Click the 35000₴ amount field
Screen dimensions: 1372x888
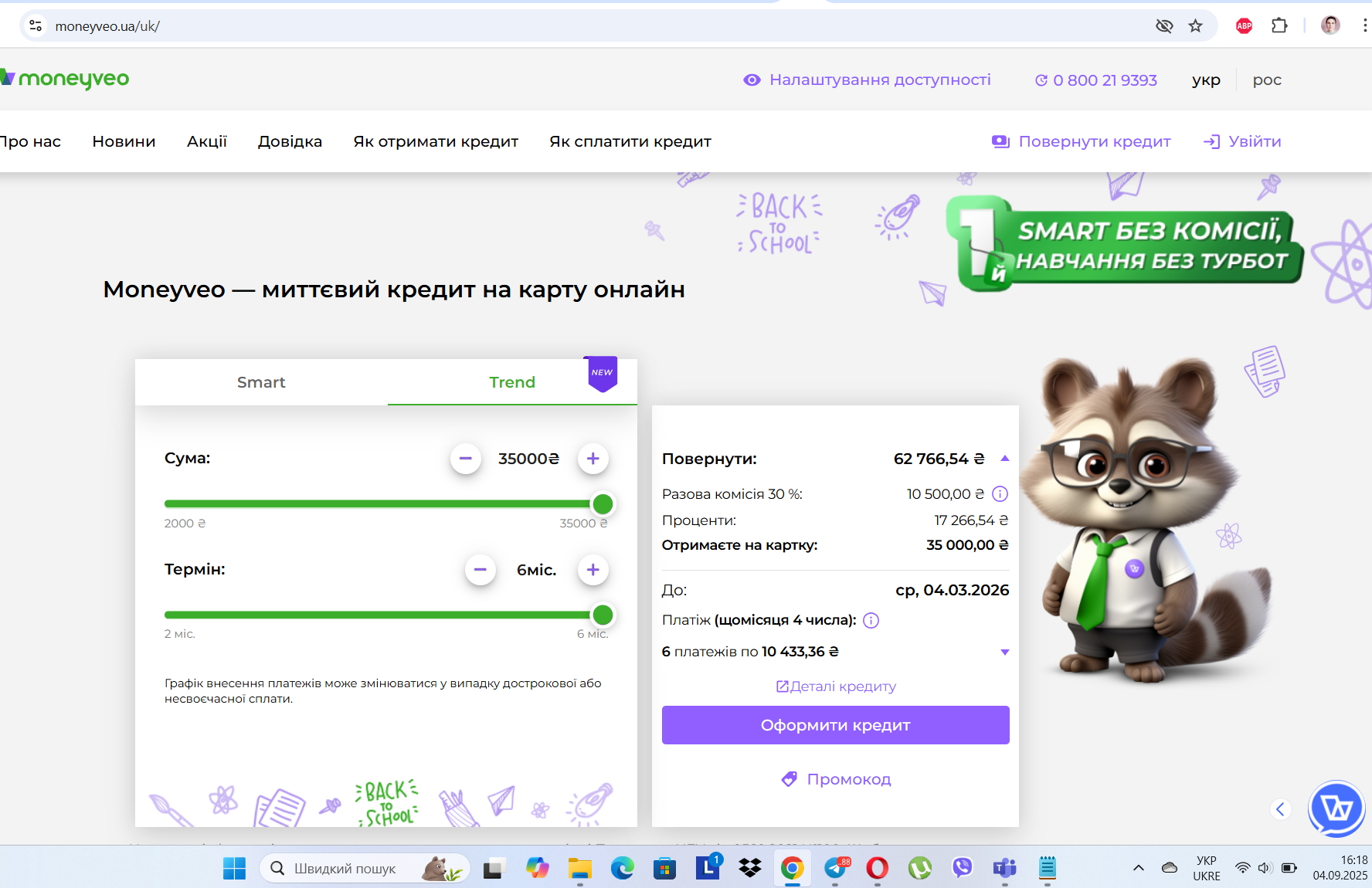tap(529, 459)
